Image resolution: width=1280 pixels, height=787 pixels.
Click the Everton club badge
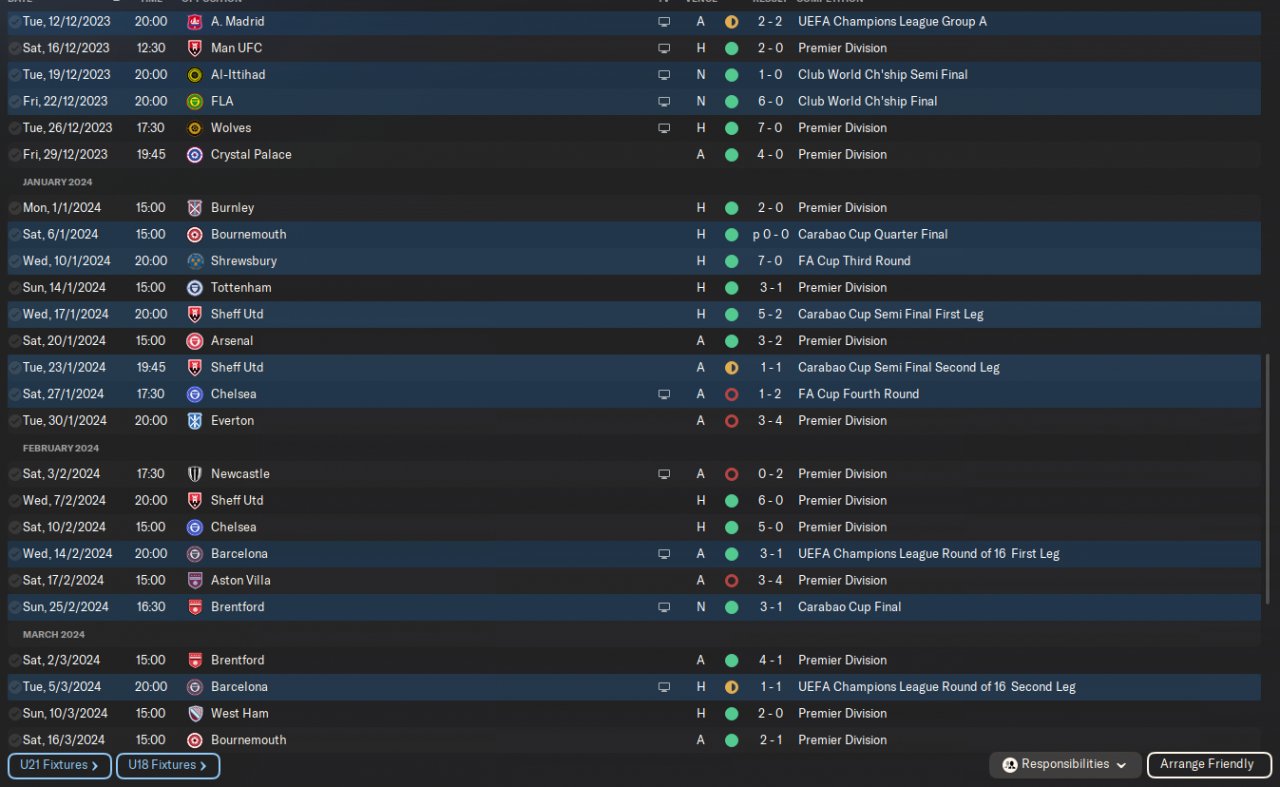point(194,421)
